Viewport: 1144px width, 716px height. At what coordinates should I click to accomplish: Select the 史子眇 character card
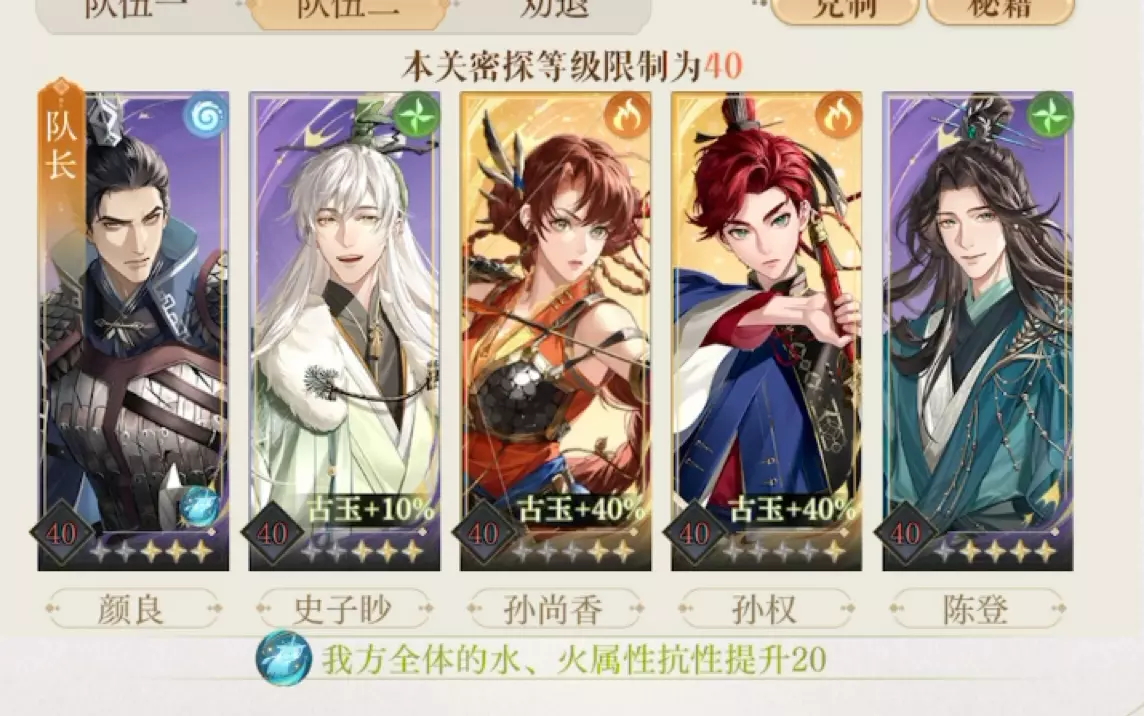(x=344, y=331)
